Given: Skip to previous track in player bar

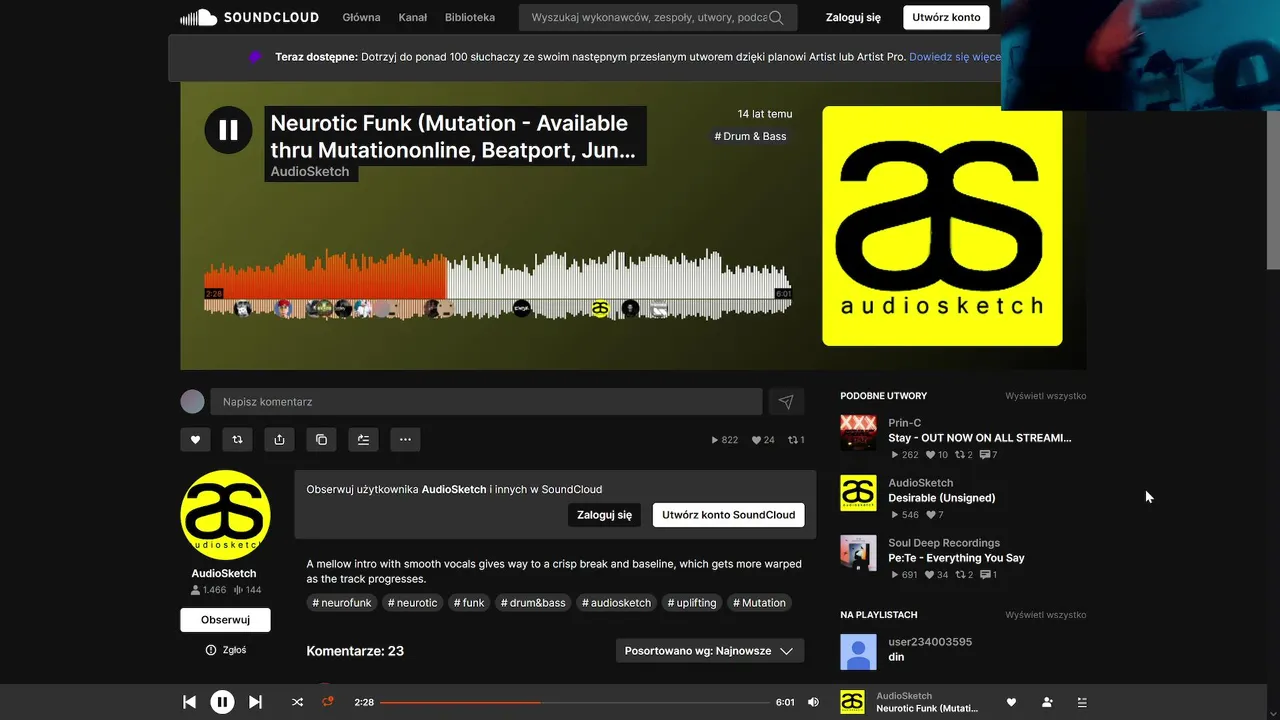Looking at the screenshot, I should tap(189, 702).
